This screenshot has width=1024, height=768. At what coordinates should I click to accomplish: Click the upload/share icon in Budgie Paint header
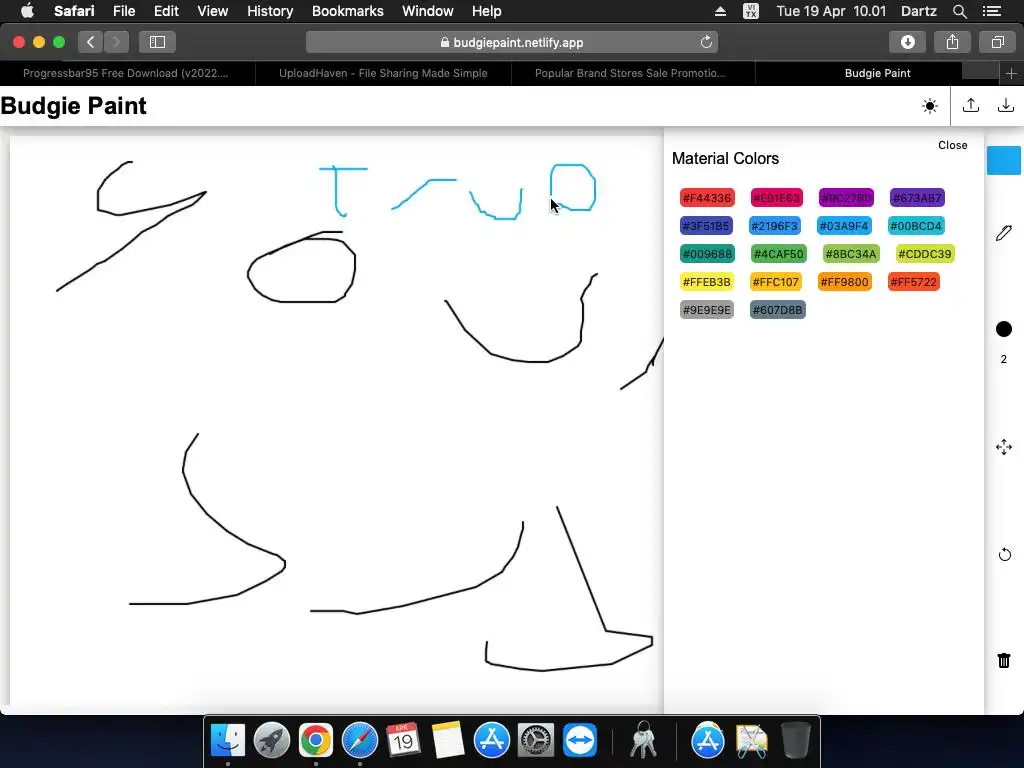pos(971,105)
